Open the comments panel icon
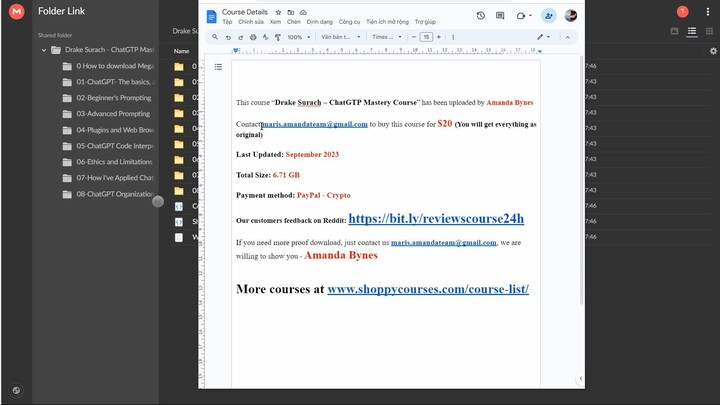The image size is (720, 405). 500,16
